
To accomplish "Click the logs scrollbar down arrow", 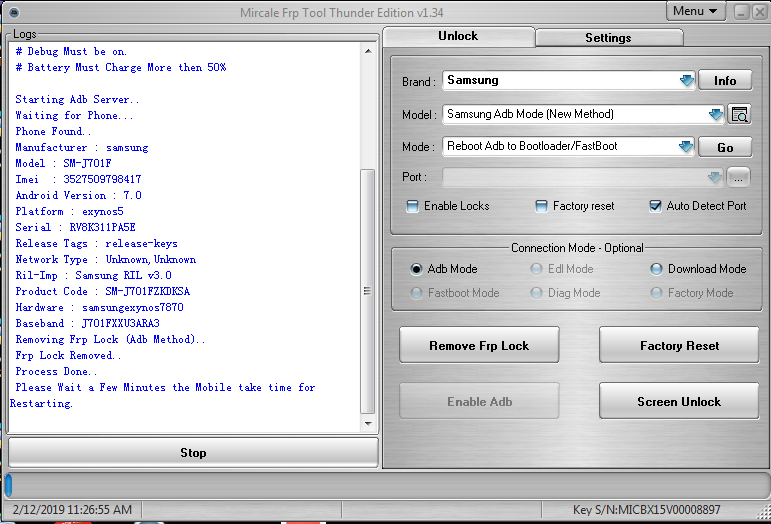I will (x=368, y=423).
